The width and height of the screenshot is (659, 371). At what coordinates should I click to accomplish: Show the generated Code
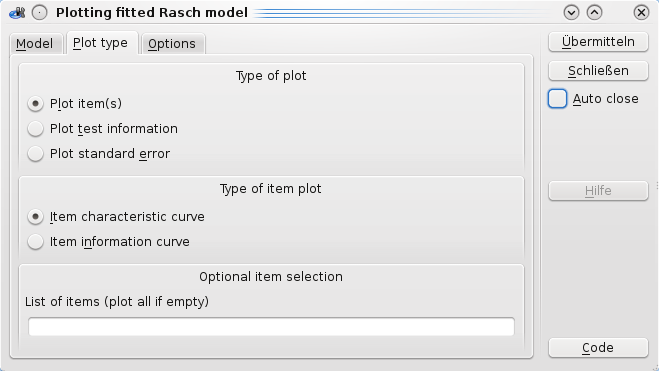(x=598, y=348)
